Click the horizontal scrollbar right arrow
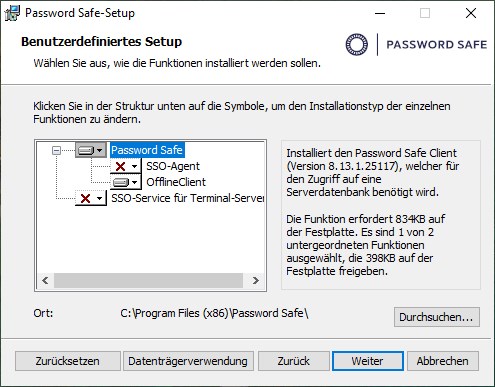The image size is (495, 387). (x=255, y=281)
